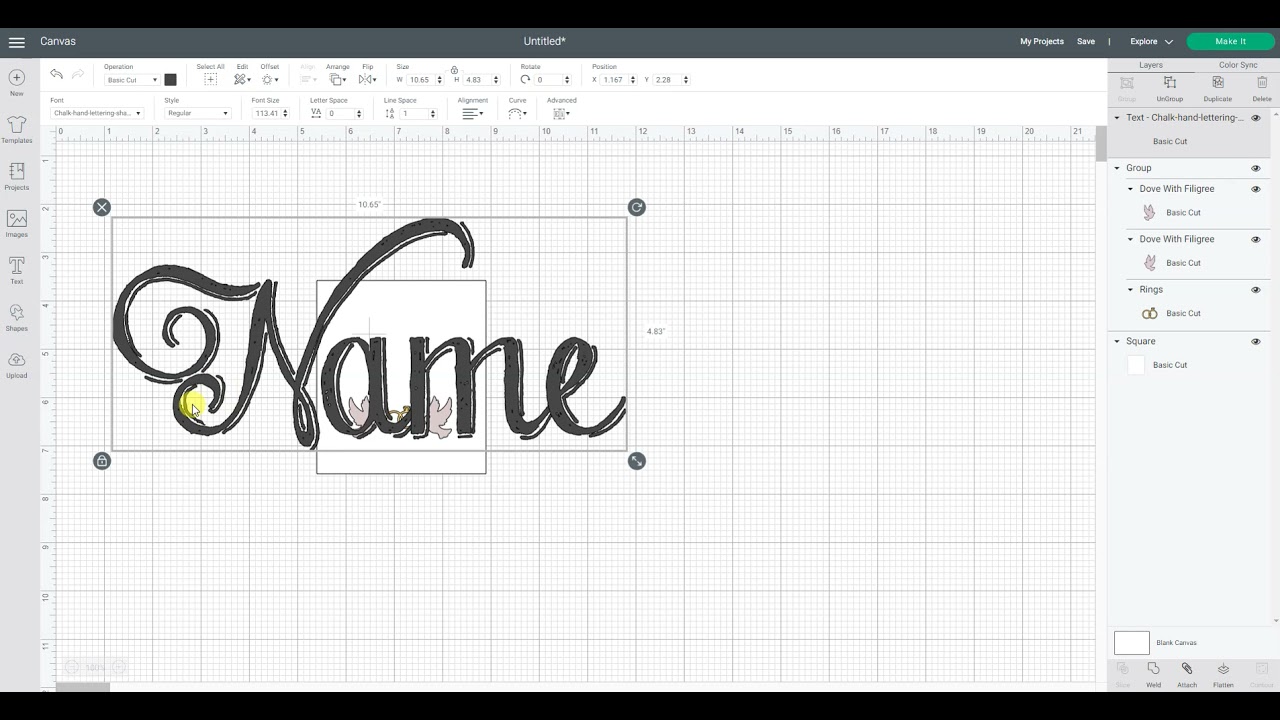
Task: Click the Undo arrow
Action: [57, 74]
